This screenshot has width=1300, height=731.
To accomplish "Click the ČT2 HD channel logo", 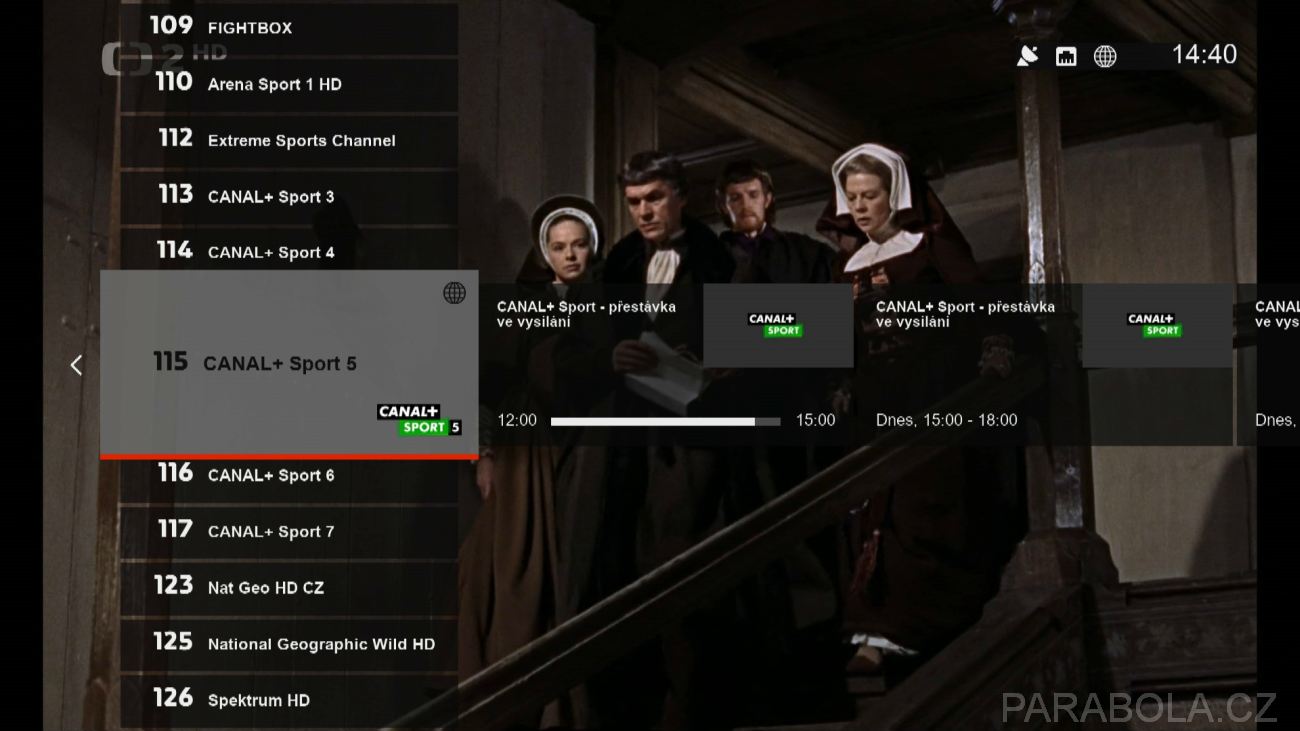I will coord(165,58).
